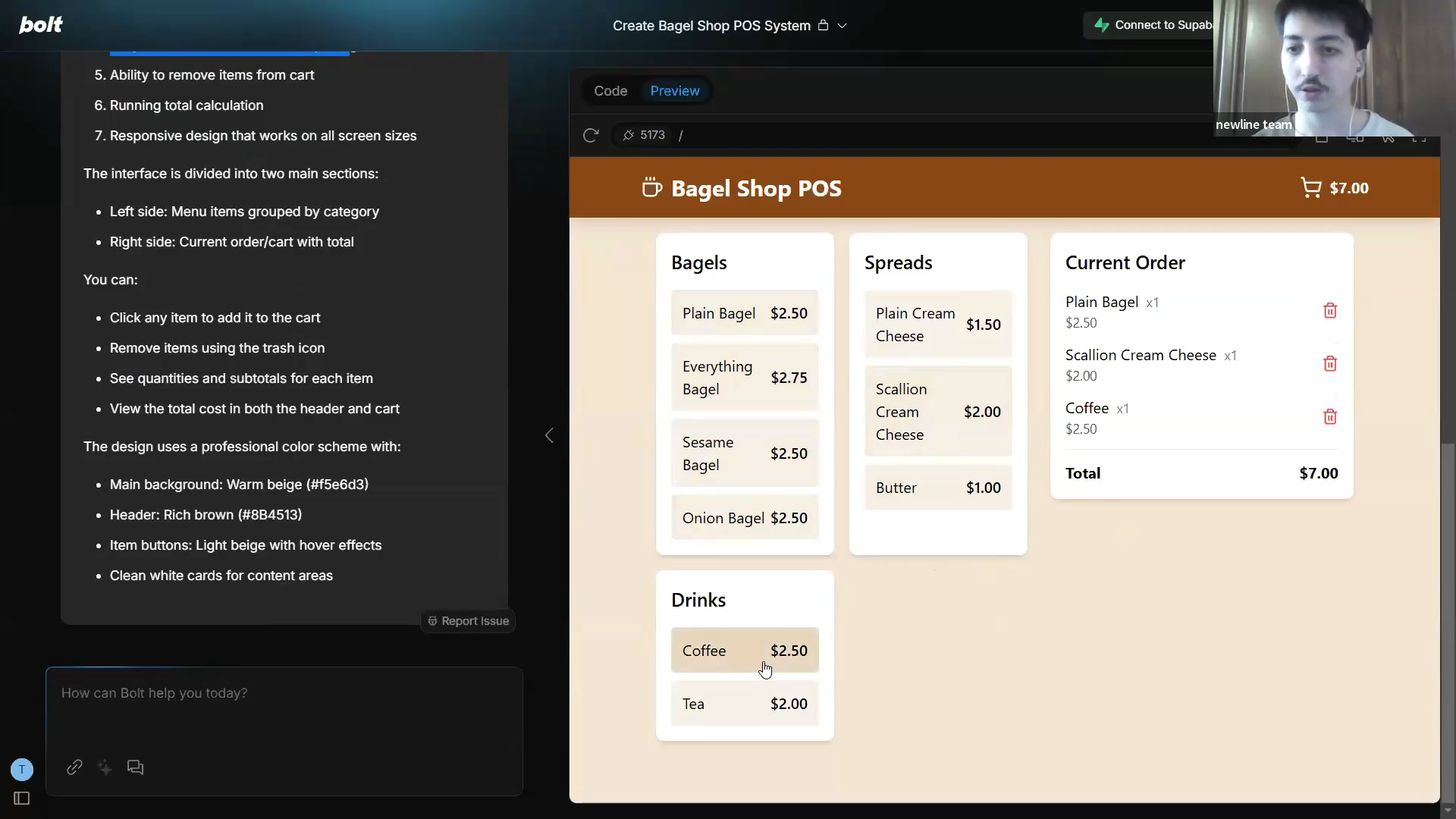Collapse chat panel with left arrow
The image size is (1456, 819).
pyautogui.click(x=549, y=435)
